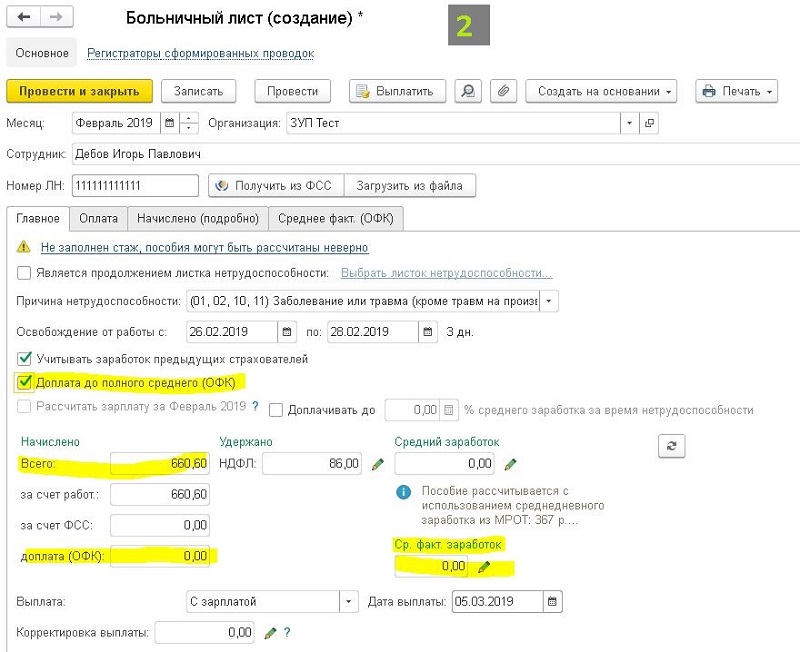Click pencil icon next to НДФЛ amount

tap(377, 464)
